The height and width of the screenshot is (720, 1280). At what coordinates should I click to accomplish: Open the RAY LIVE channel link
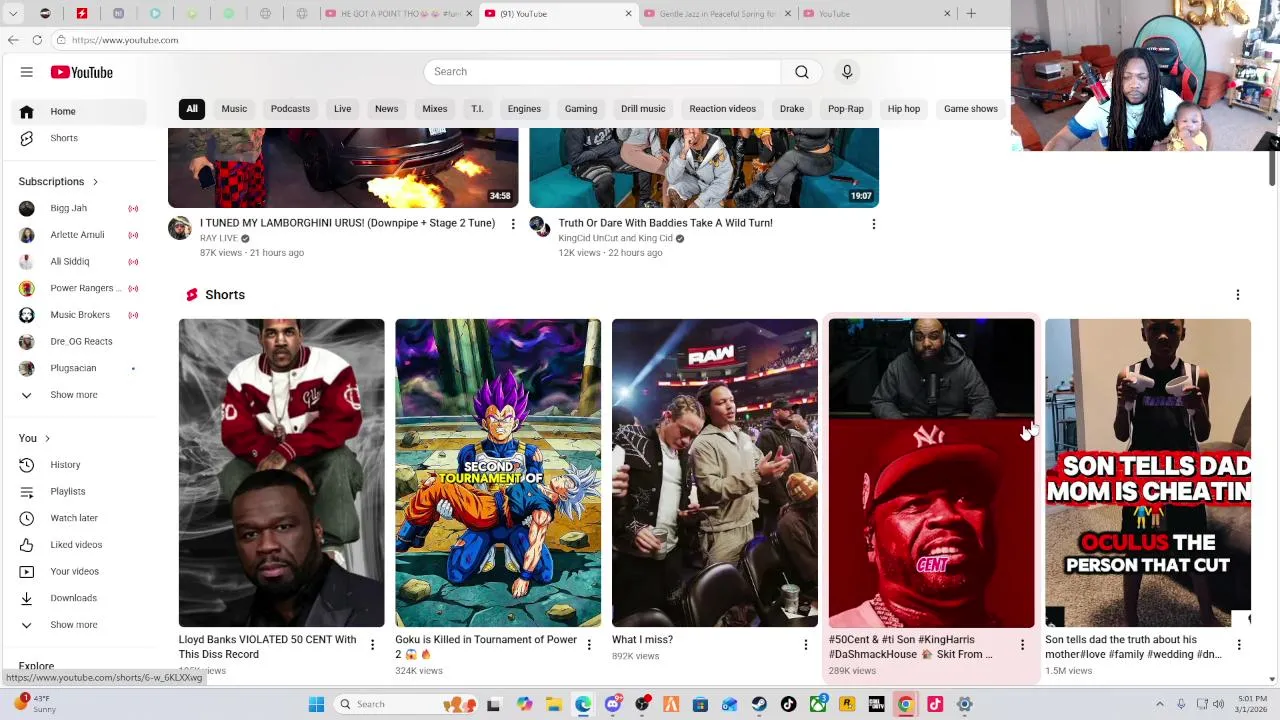click(219, 239)
